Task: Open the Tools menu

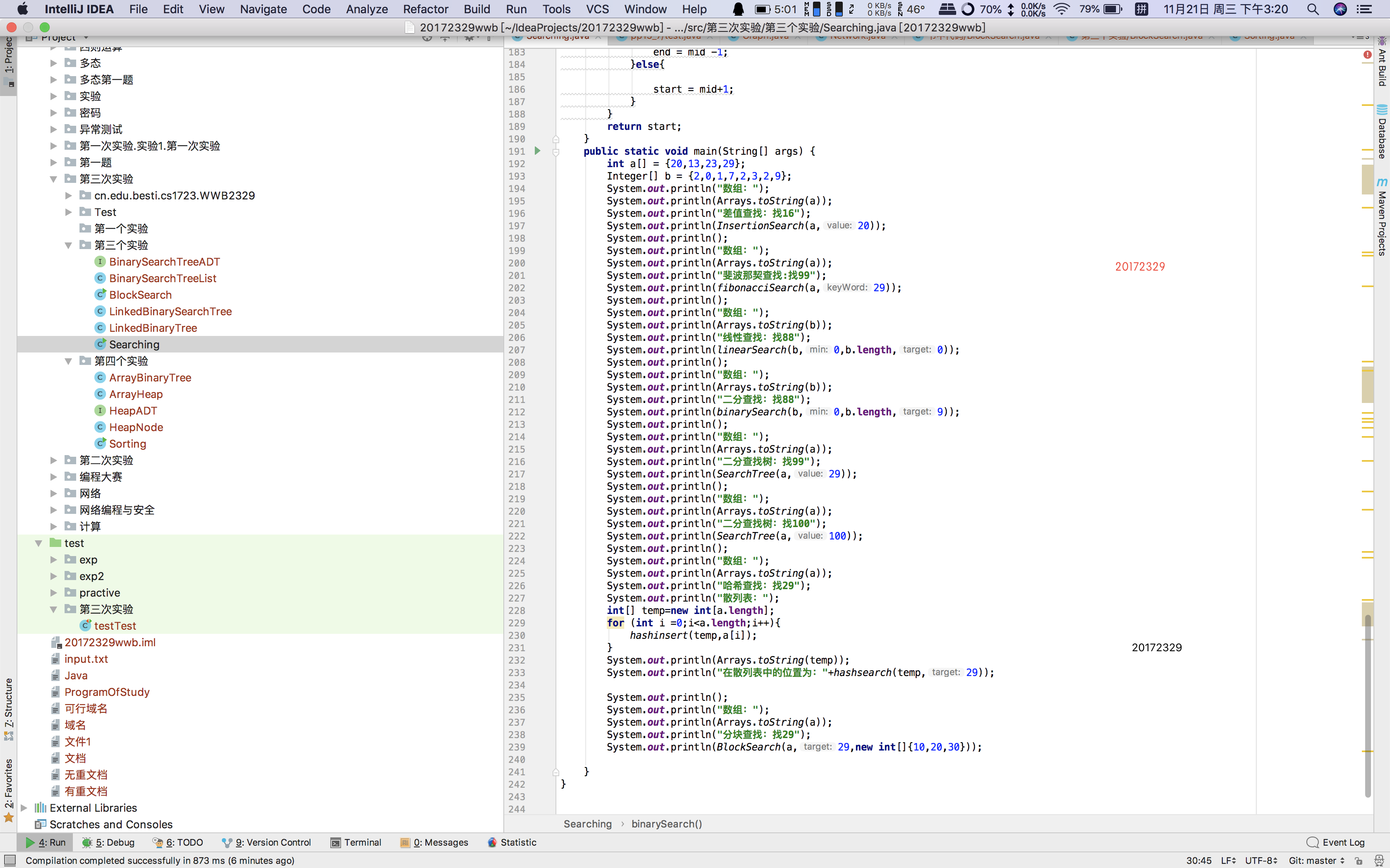Action: 556,9
